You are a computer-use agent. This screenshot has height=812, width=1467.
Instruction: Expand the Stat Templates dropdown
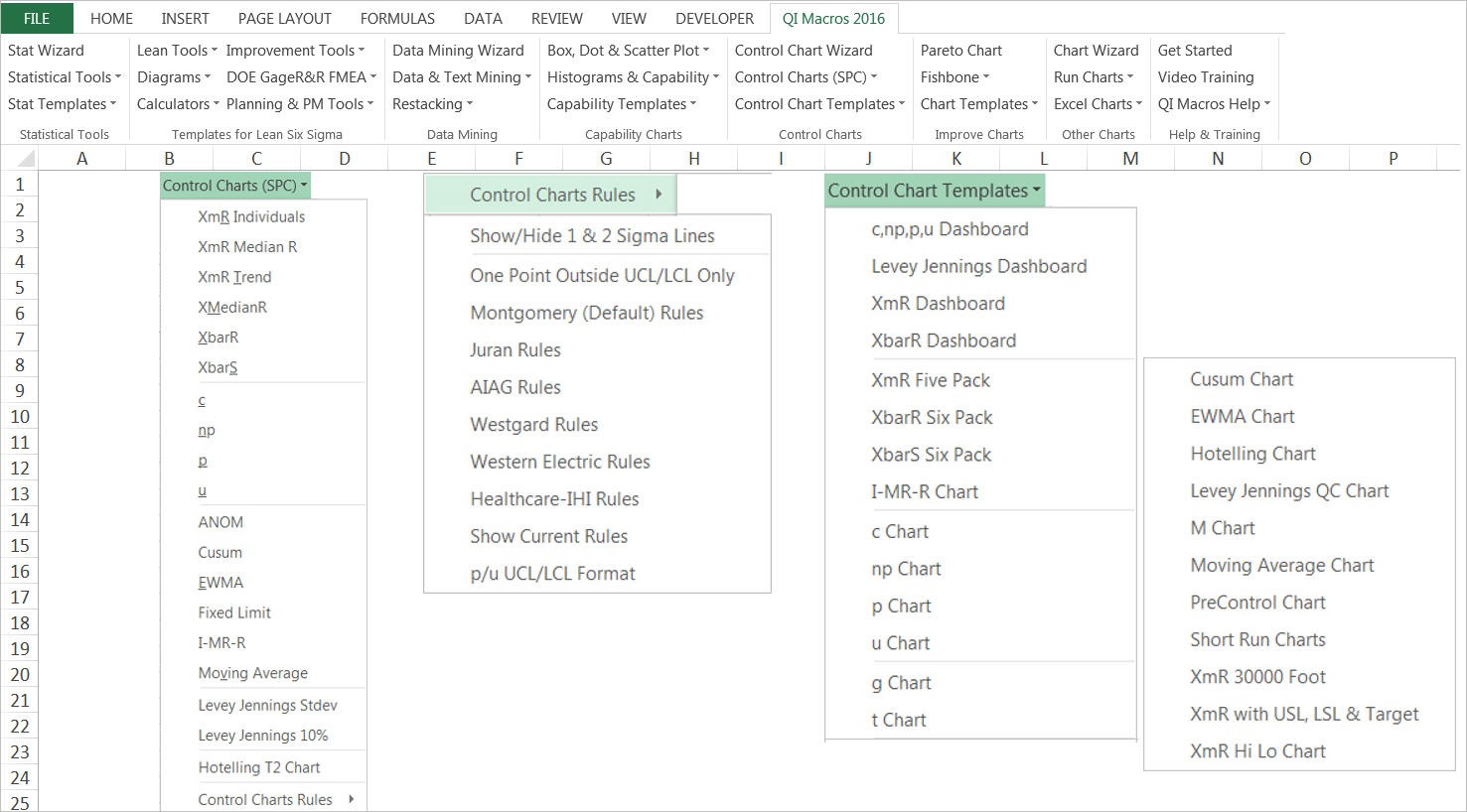(62, 103)
